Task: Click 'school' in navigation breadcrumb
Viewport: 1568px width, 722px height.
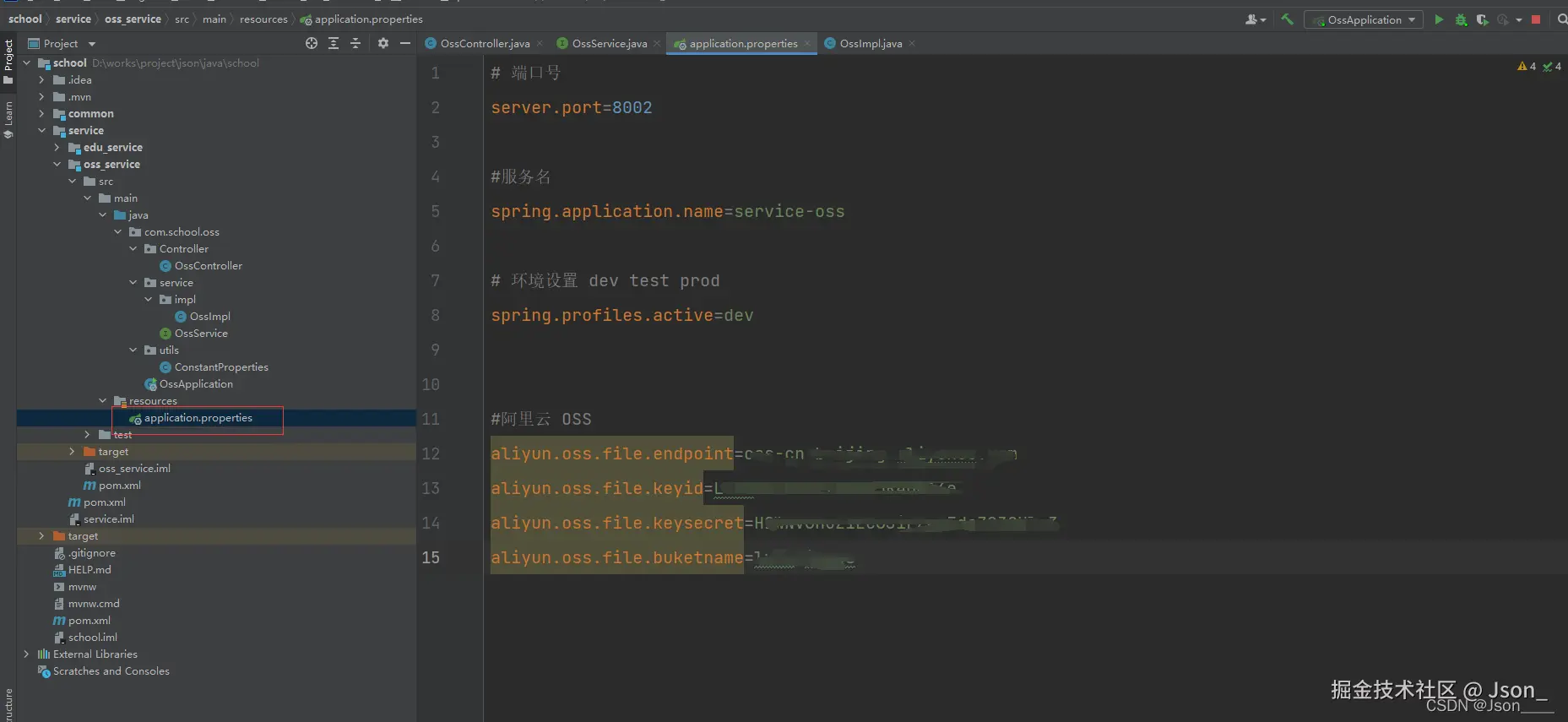Action: pyautogui.click(x=25, y=19)
